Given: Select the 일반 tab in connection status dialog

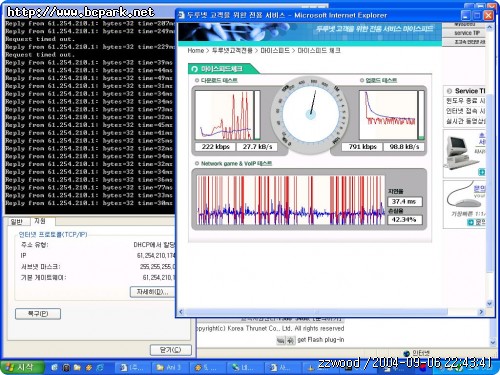Looking at the screenshot, I should click(17, 222).
